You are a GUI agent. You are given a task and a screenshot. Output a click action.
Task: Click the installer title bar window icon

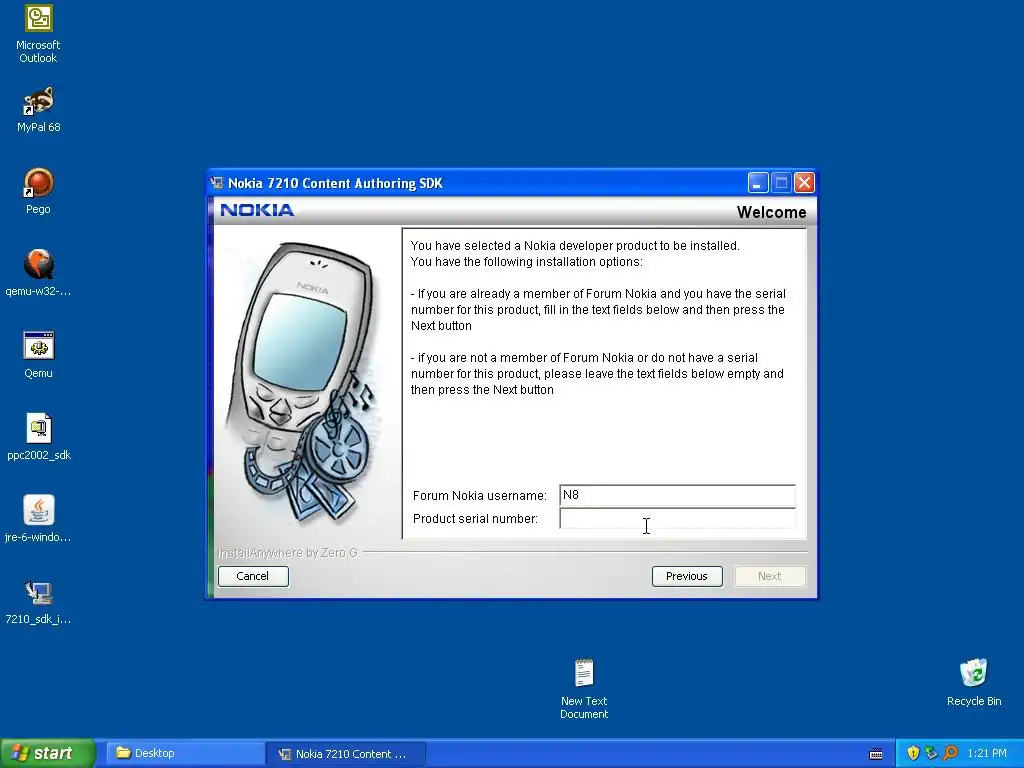point(217,184)
